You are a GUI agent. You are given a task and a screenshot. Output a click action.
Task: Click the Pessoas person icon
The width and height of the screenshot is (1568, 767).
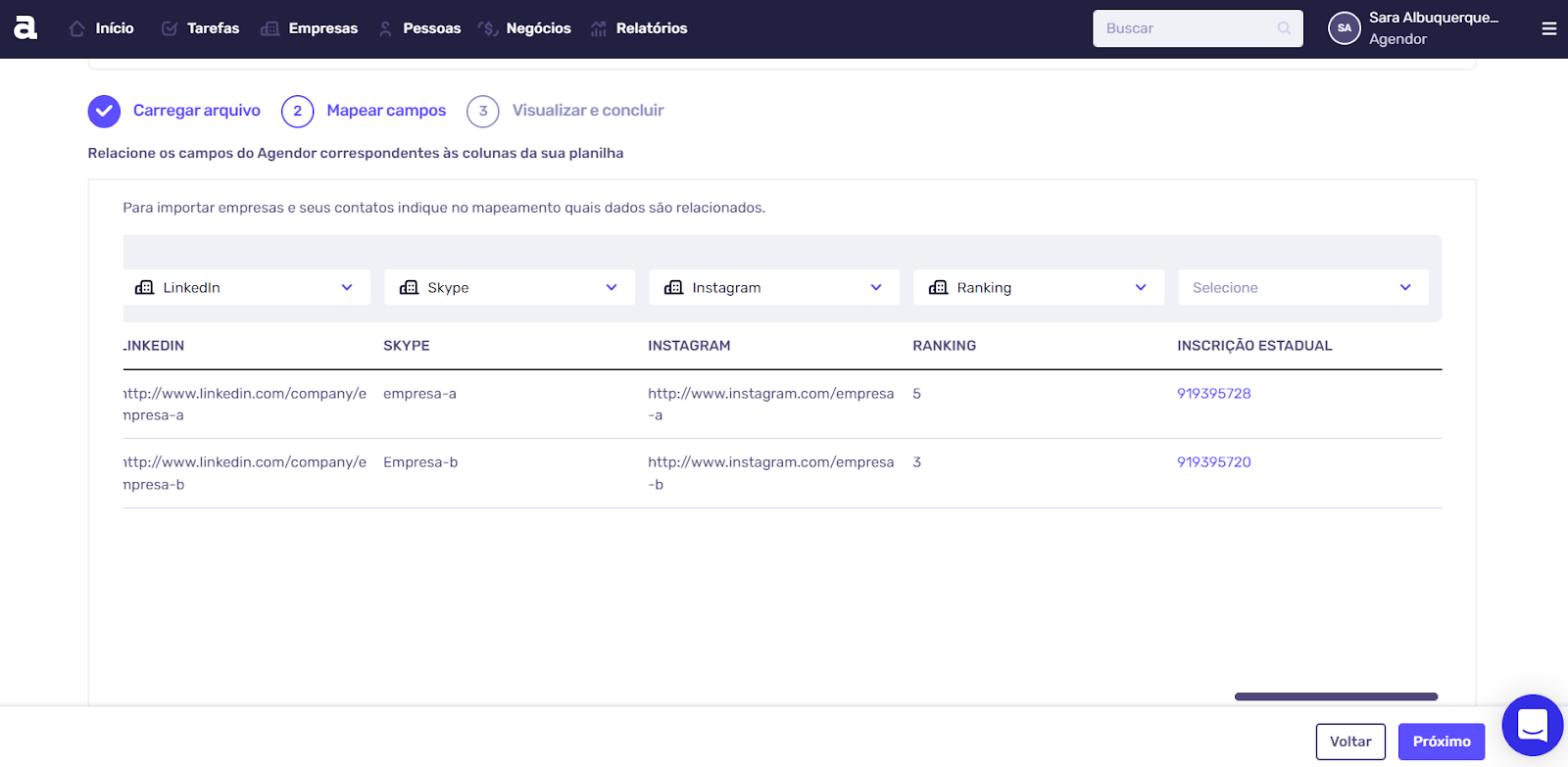(385, 28)
